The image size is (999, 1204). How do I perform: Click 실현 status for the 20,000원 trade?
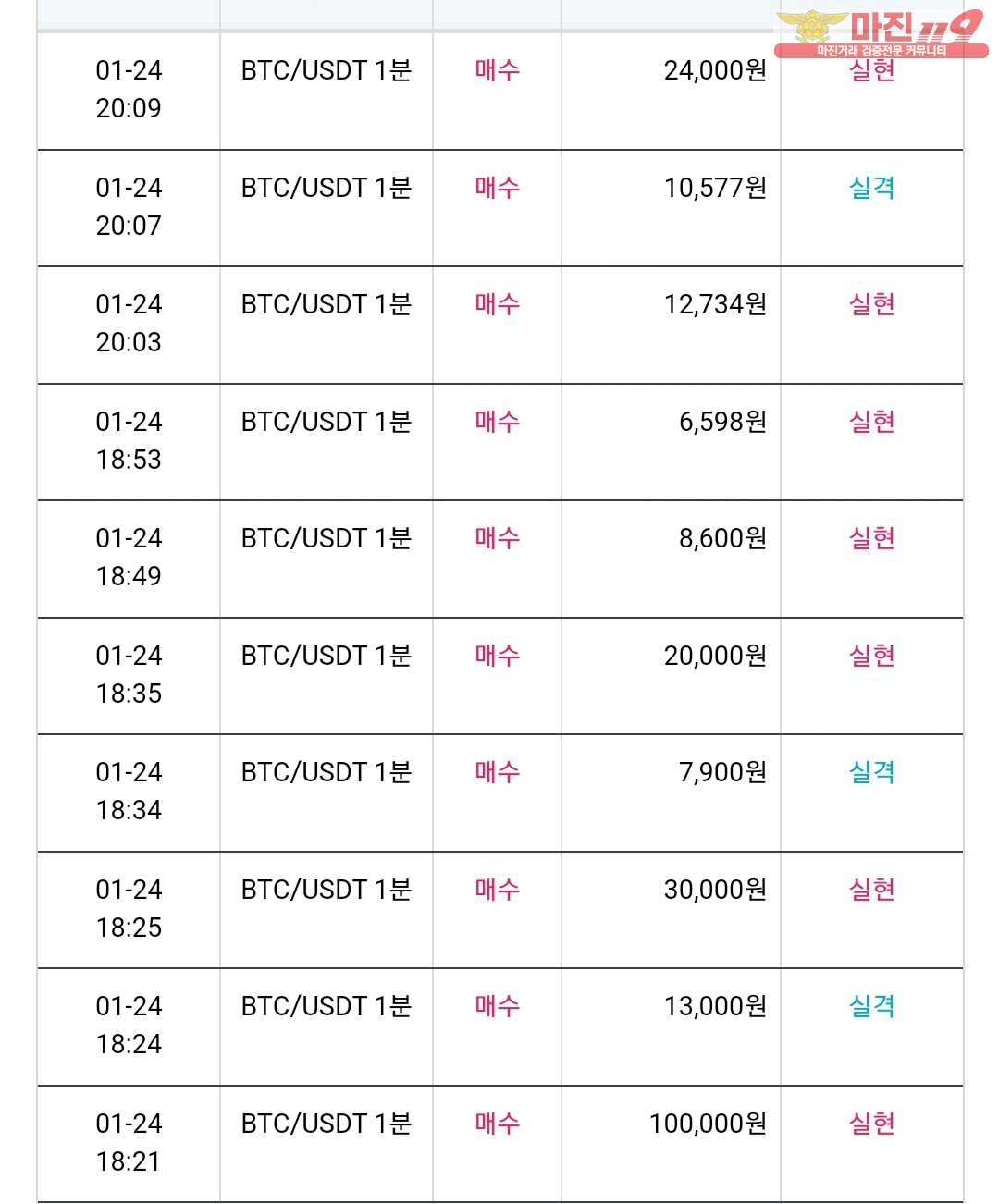[871, 656]
